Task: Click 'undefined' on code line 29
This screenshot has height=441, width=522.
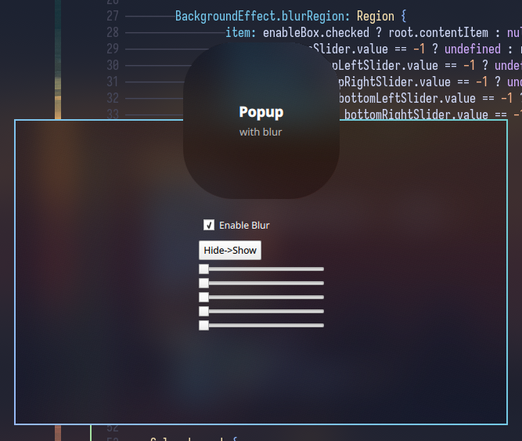Action: (x=472, y=49)
